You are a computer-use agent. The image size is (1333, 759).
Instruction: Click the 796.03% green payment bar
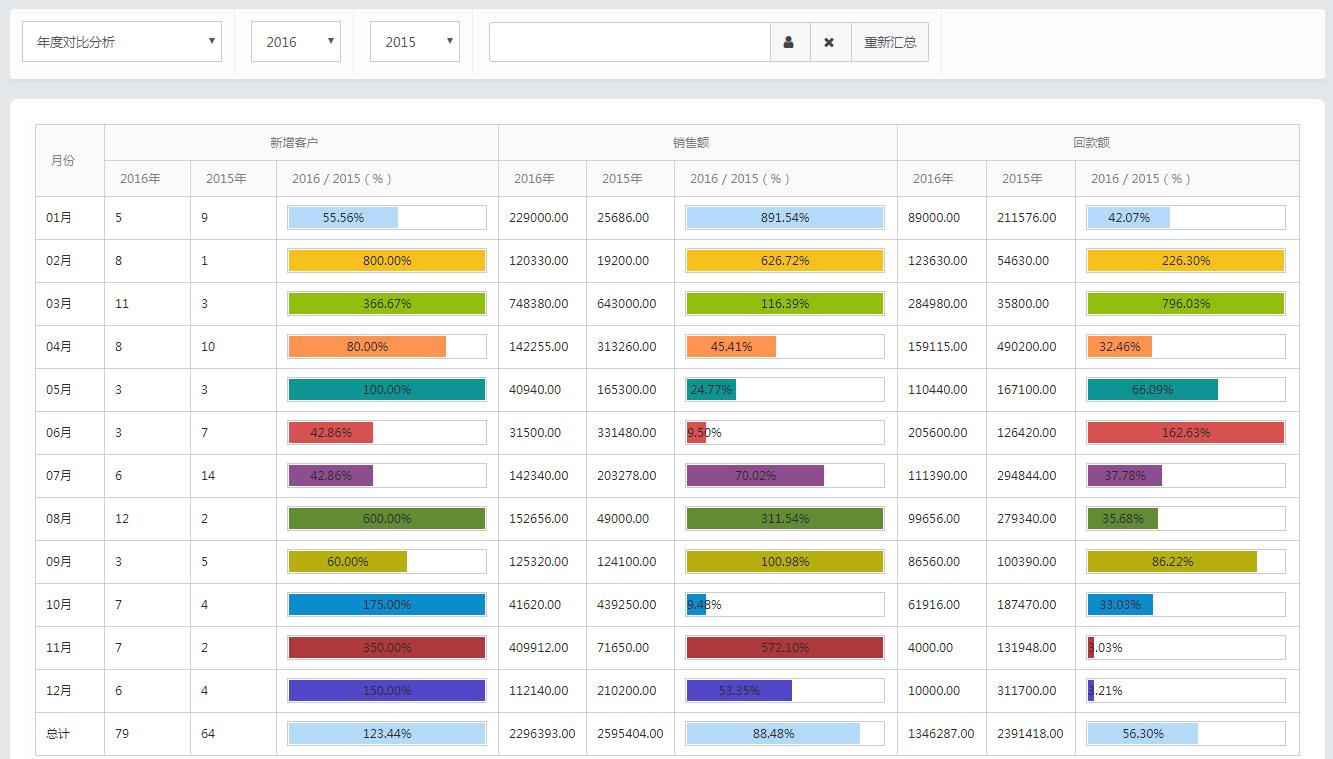coord(1185,304)
